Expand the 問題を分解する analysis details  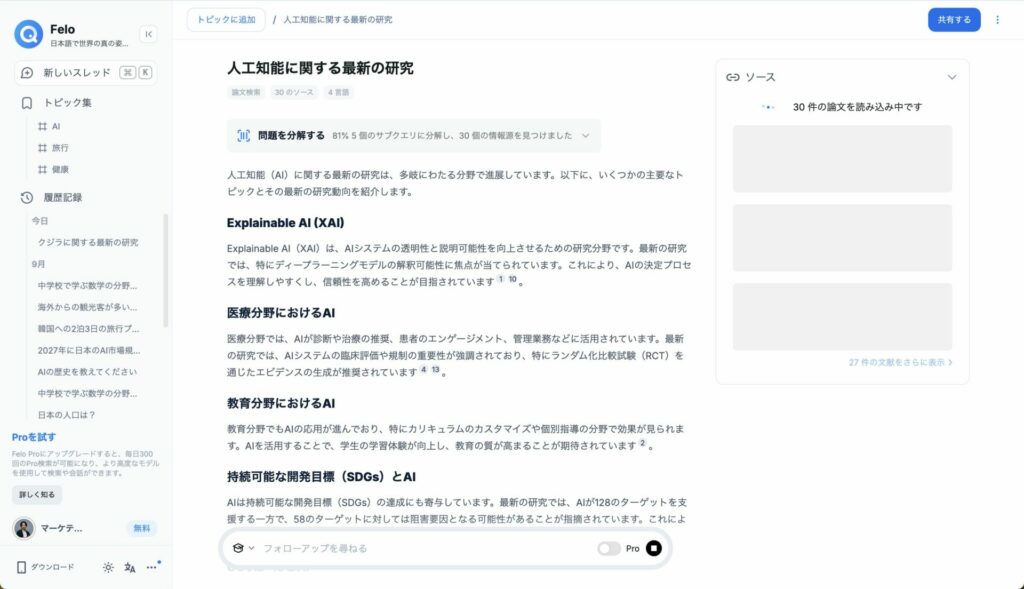coord(584,135)
